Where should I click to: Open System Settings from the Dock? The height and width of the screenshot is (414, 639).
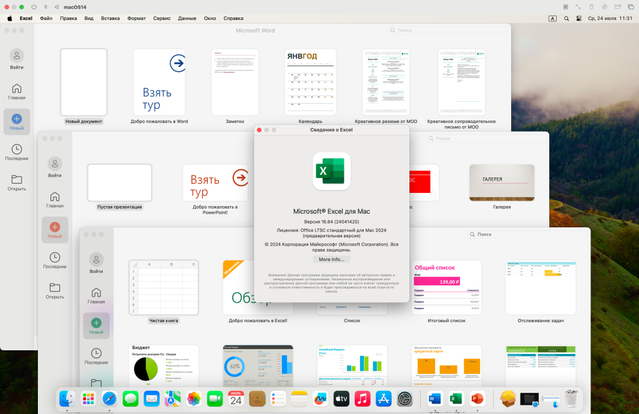(x=405, y=399)
